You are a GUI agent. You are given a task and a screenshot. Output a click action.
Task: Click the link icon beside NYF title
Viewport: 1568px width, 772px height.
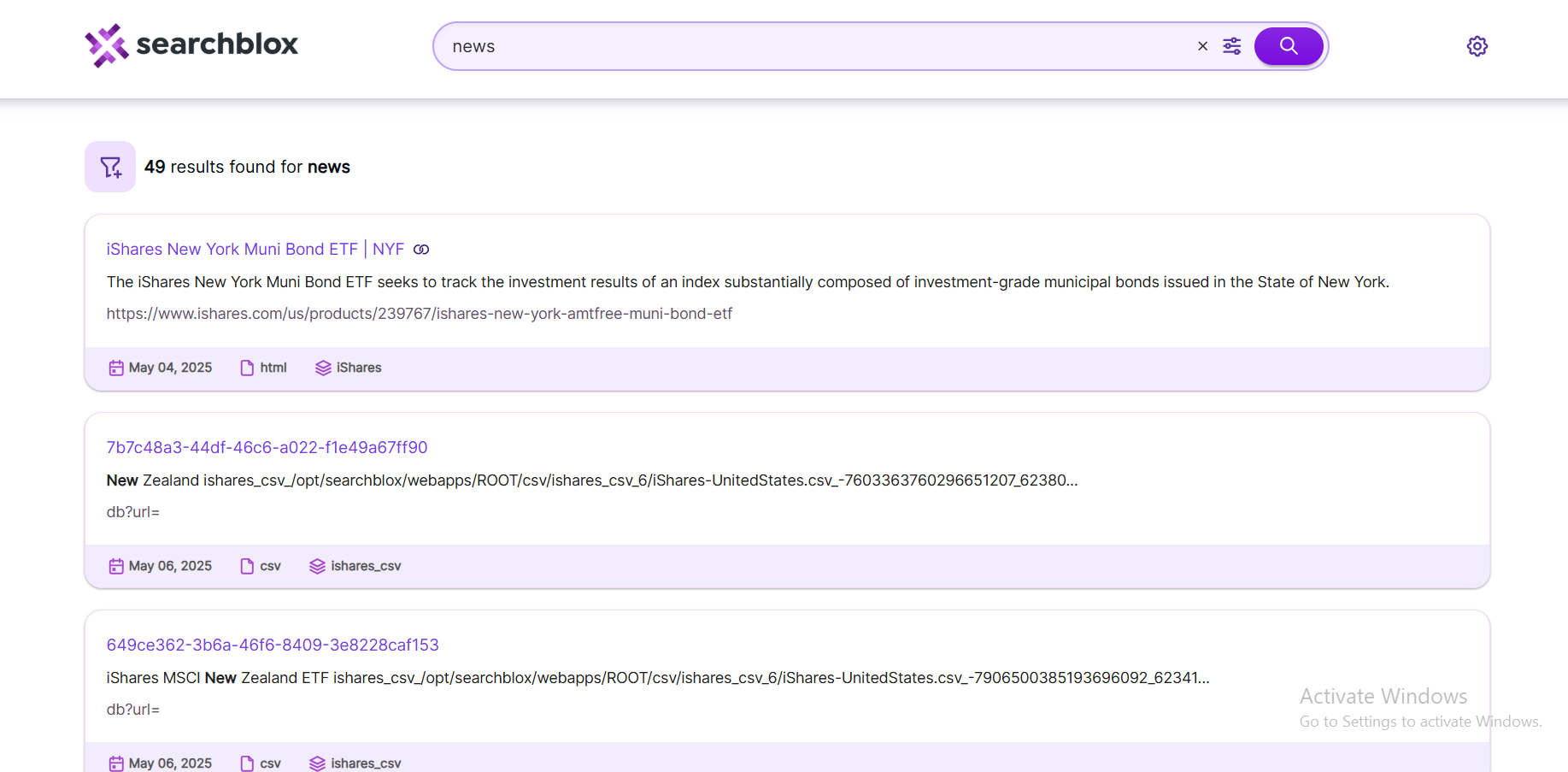click(421, 250)
